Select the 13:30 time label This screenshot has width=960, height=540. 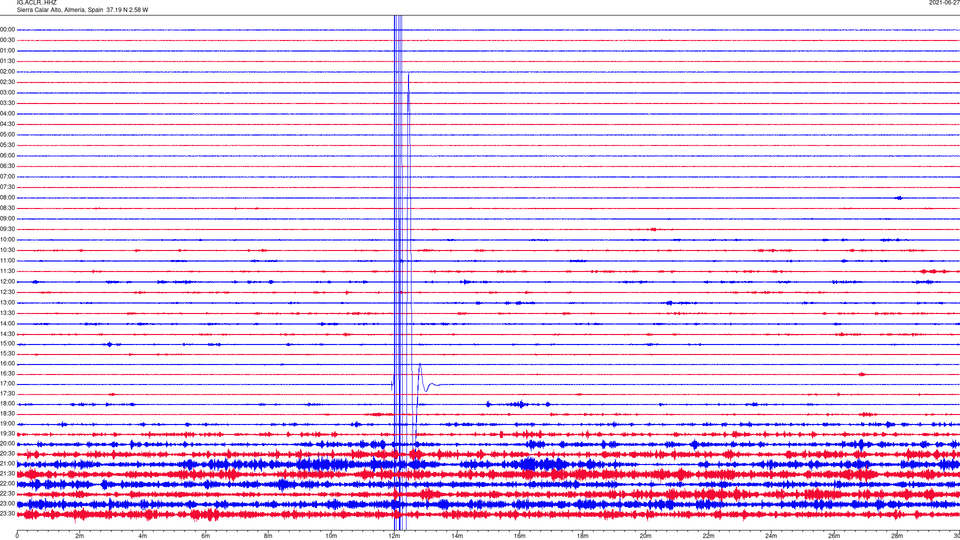[7, 313]
